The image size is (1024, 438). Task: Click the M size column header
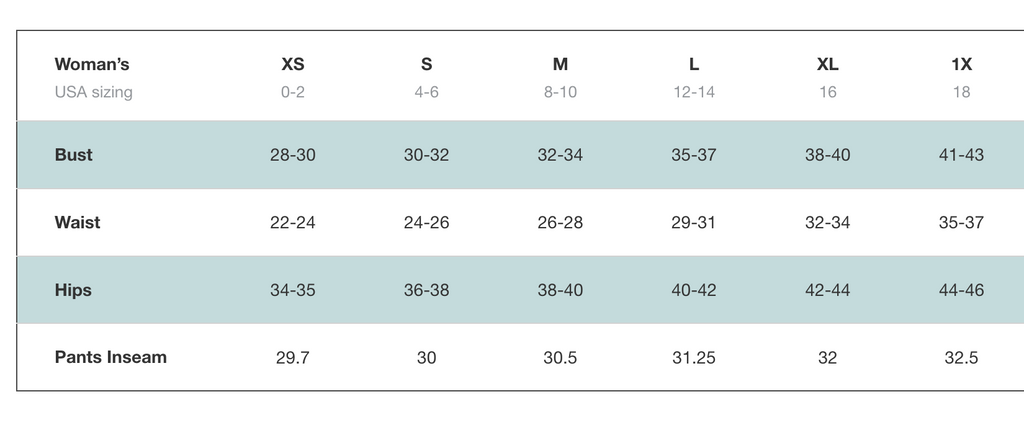[560, 64]
